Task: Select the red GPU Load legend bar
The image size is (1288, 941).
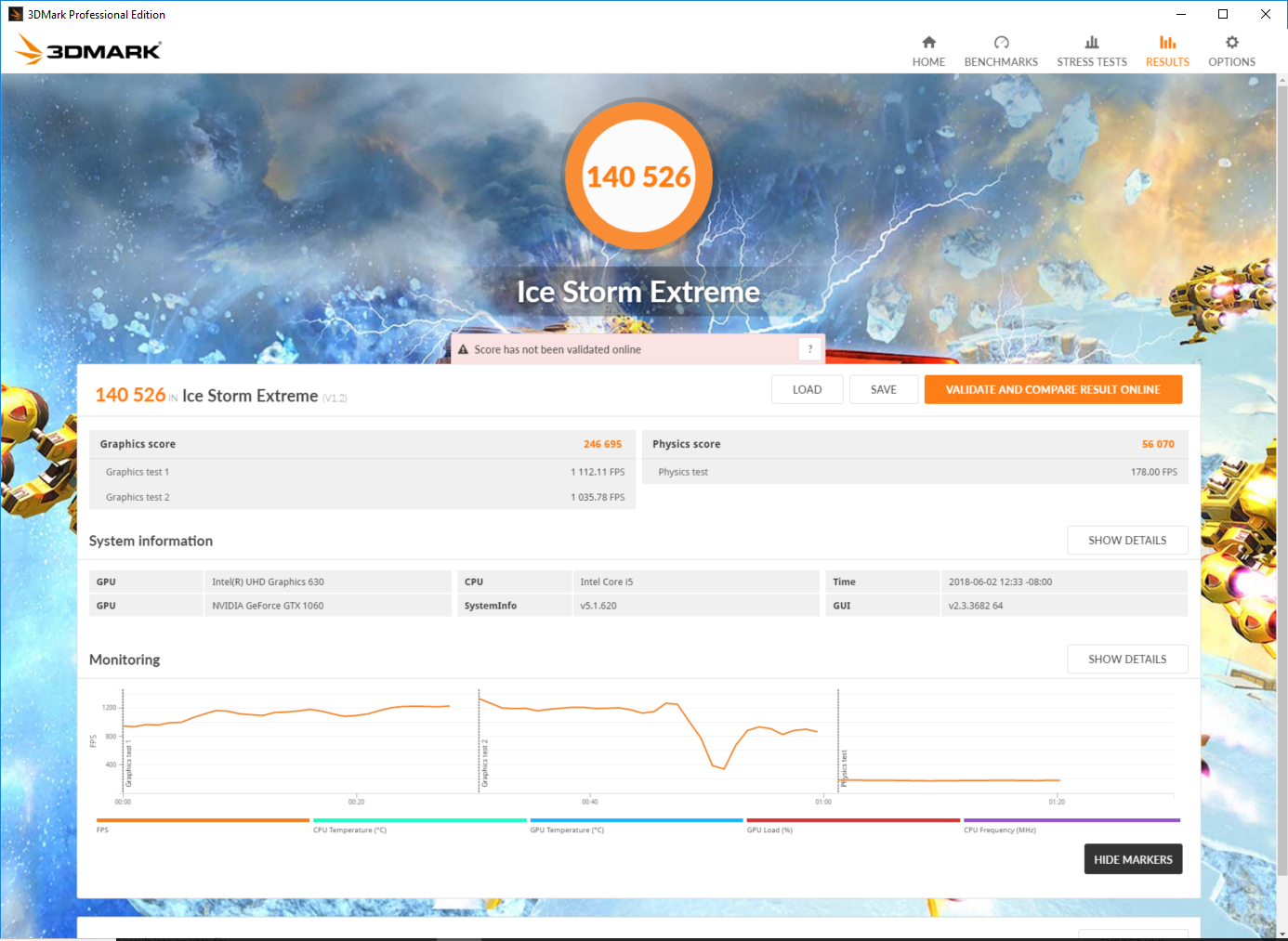Action: point(852,820)
